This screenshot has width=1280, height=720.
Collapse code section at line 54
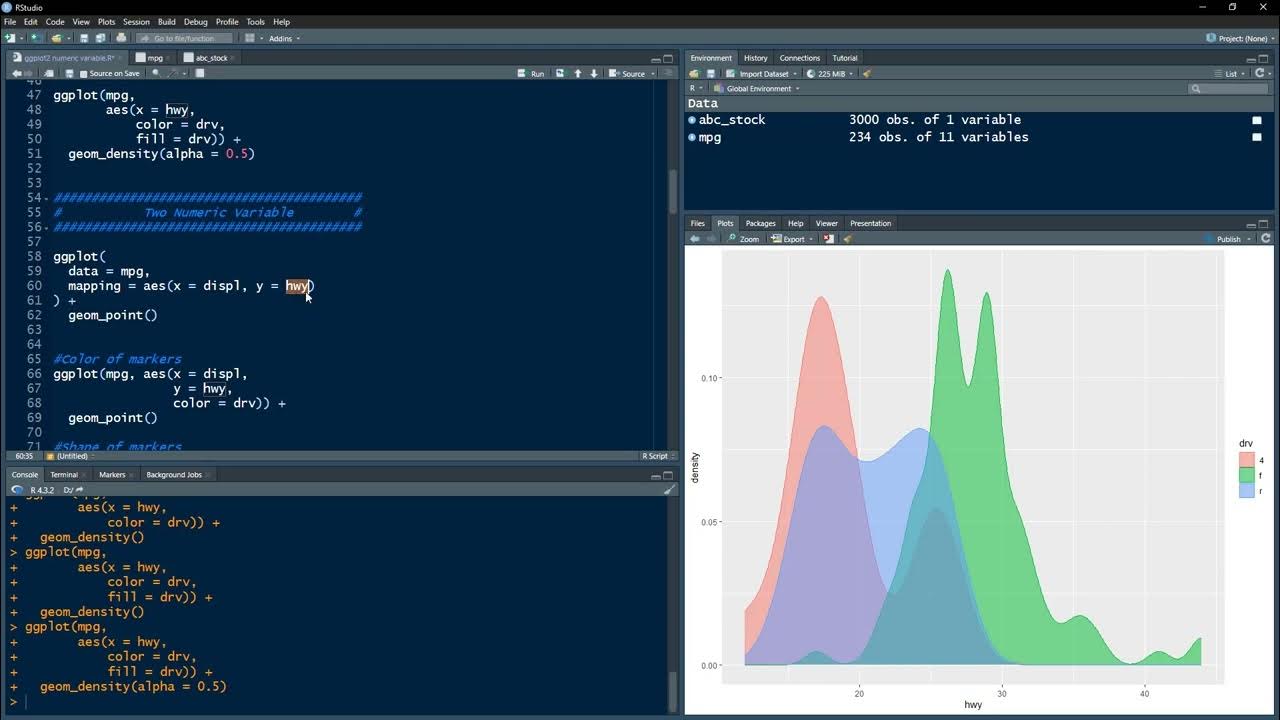click(x=46, y=198)
